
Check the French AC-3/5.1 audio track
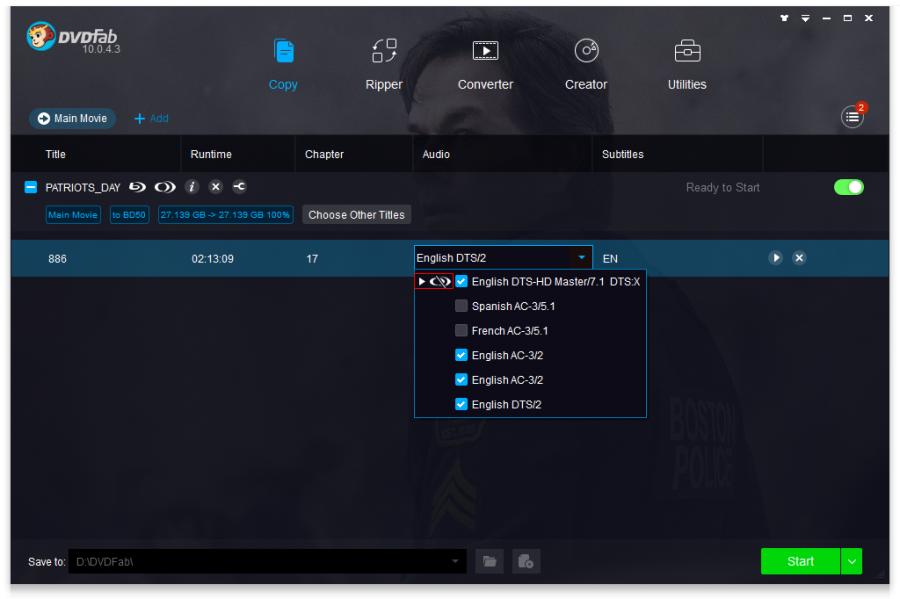pyautogui.click(x=461, y=330)
